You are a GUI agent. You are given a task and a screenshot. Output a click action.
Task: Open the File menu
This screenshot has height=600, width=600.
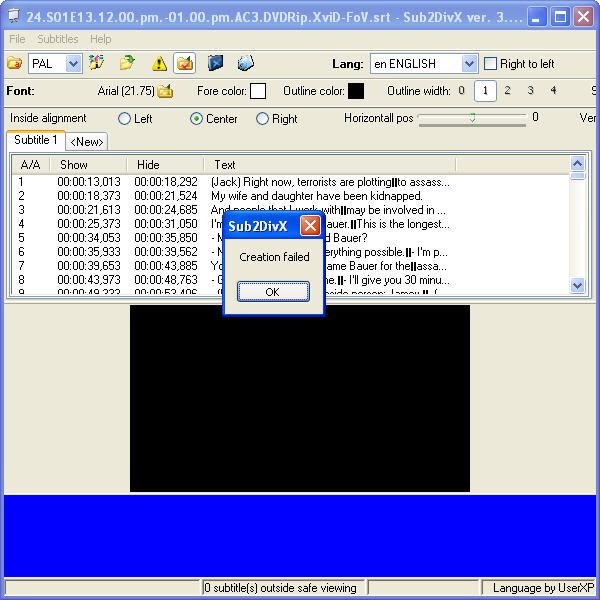[x=17, y=39]
